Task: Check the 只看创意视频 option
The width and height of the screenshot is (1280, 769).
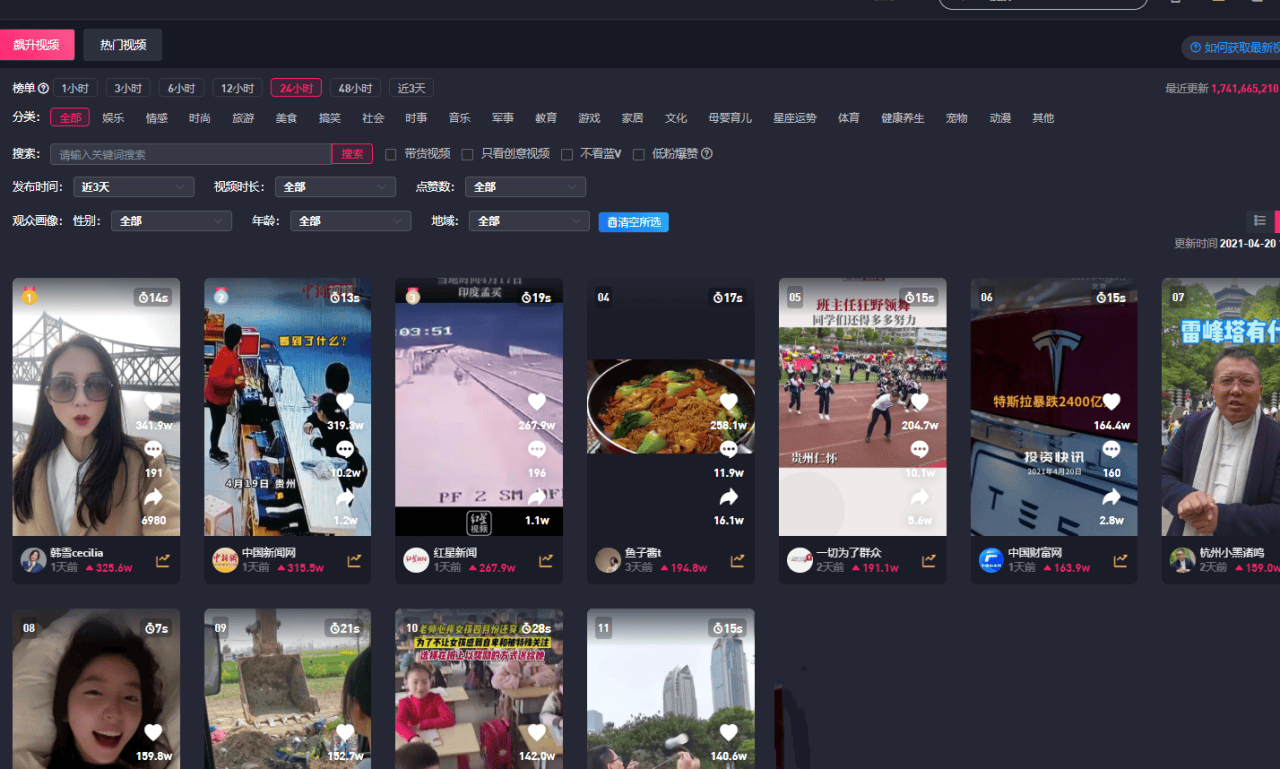Action: [x=467, y=153]
